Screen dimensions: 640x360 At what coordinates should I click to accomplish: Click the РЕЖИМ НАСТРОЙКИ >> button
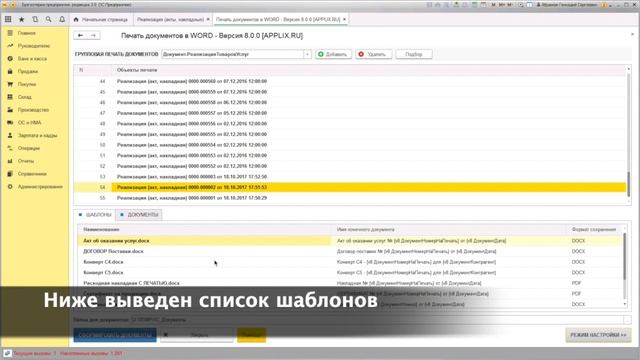coord(598,335)
